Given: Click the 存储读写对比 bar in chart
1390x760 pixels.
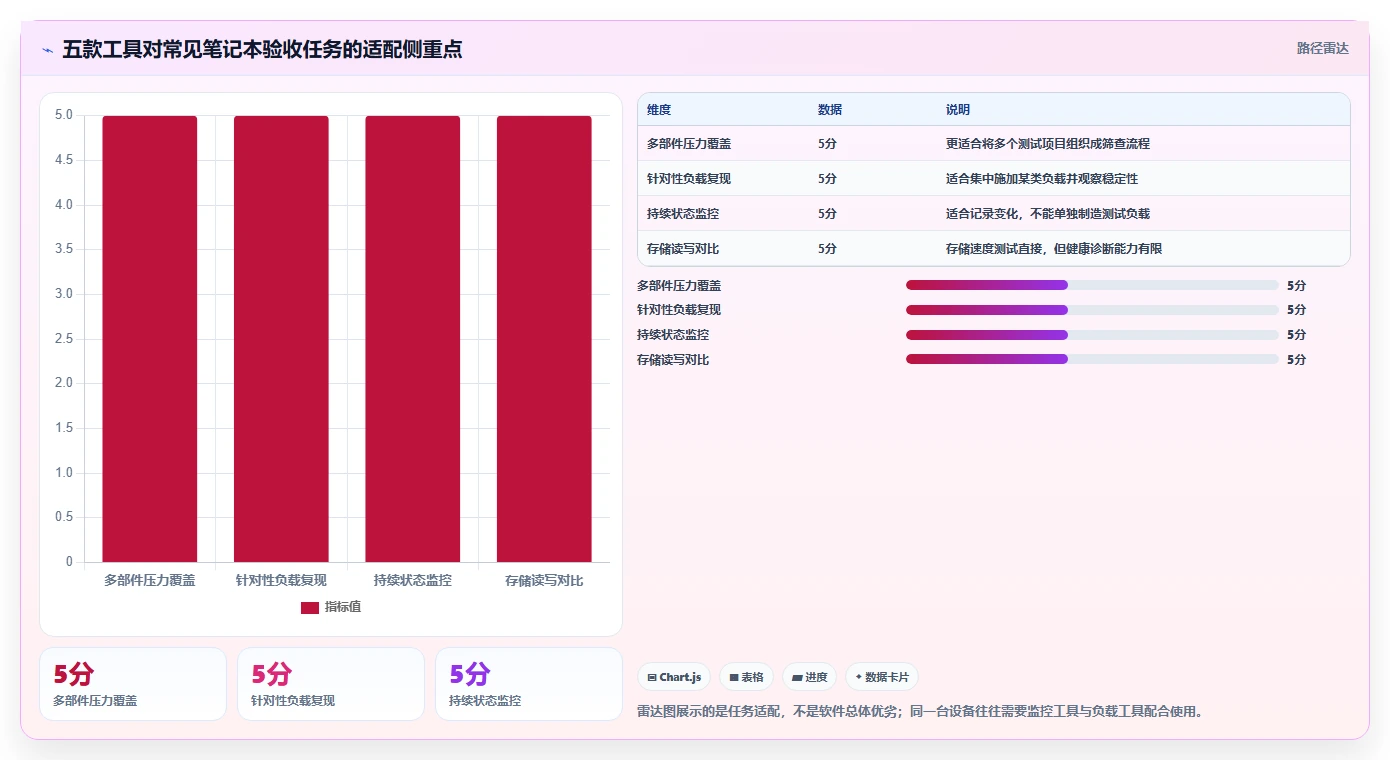Looking at the screenshot, I should coord(544,339).
